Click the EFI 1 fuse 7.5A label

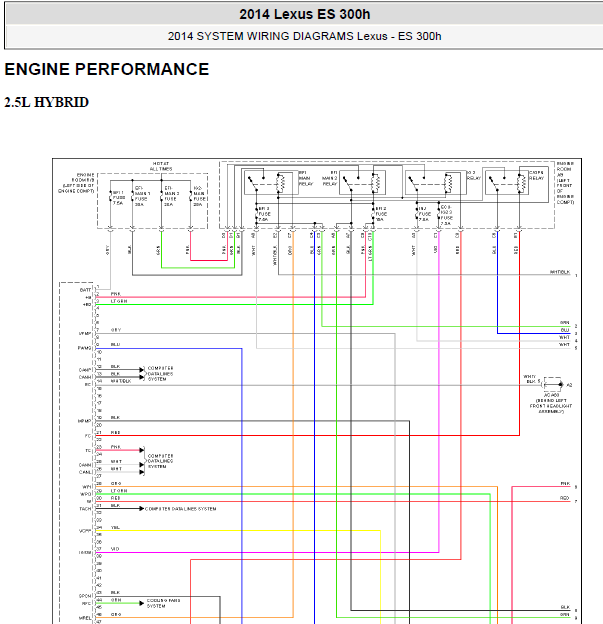pyautogui.click(x=118, y=198)
